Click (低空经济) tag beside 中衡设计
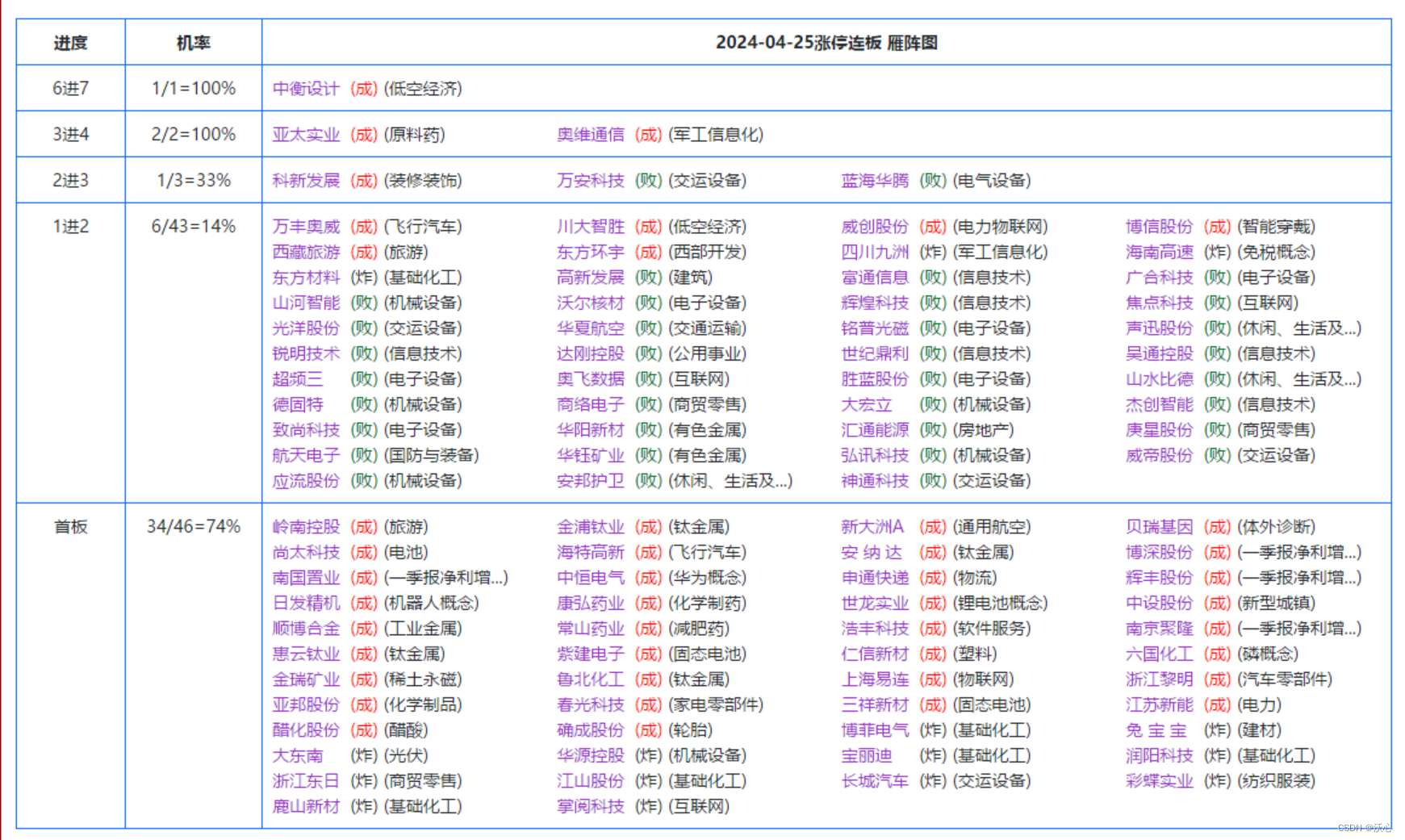The image size is (1405, 840). click(x=423, y=89)
